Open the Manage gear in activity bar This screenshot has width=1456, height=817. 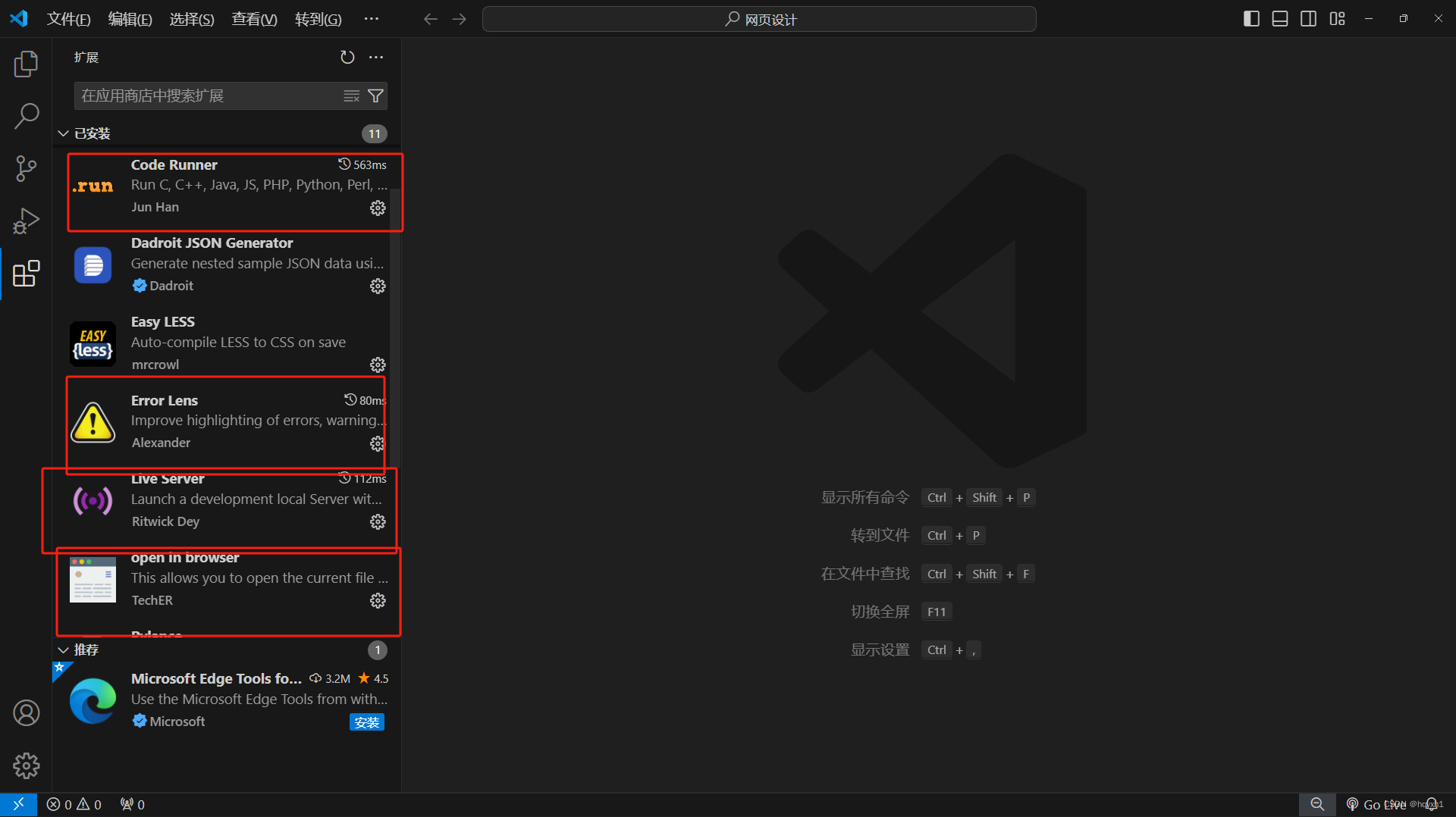tap(26, 765)
